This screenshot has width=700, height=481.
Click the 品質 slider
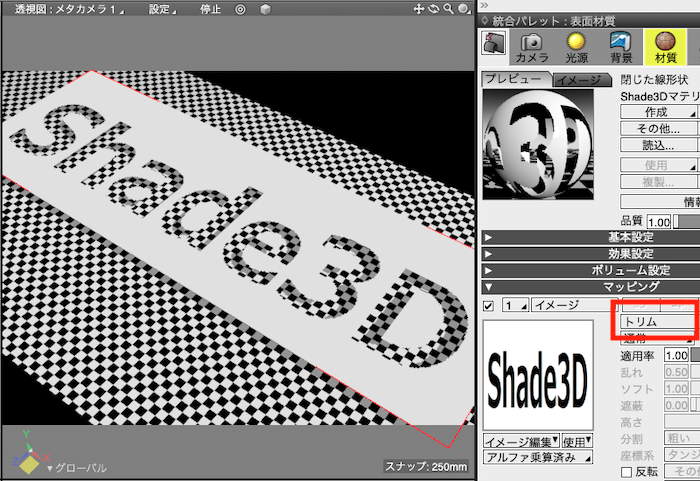686,222
